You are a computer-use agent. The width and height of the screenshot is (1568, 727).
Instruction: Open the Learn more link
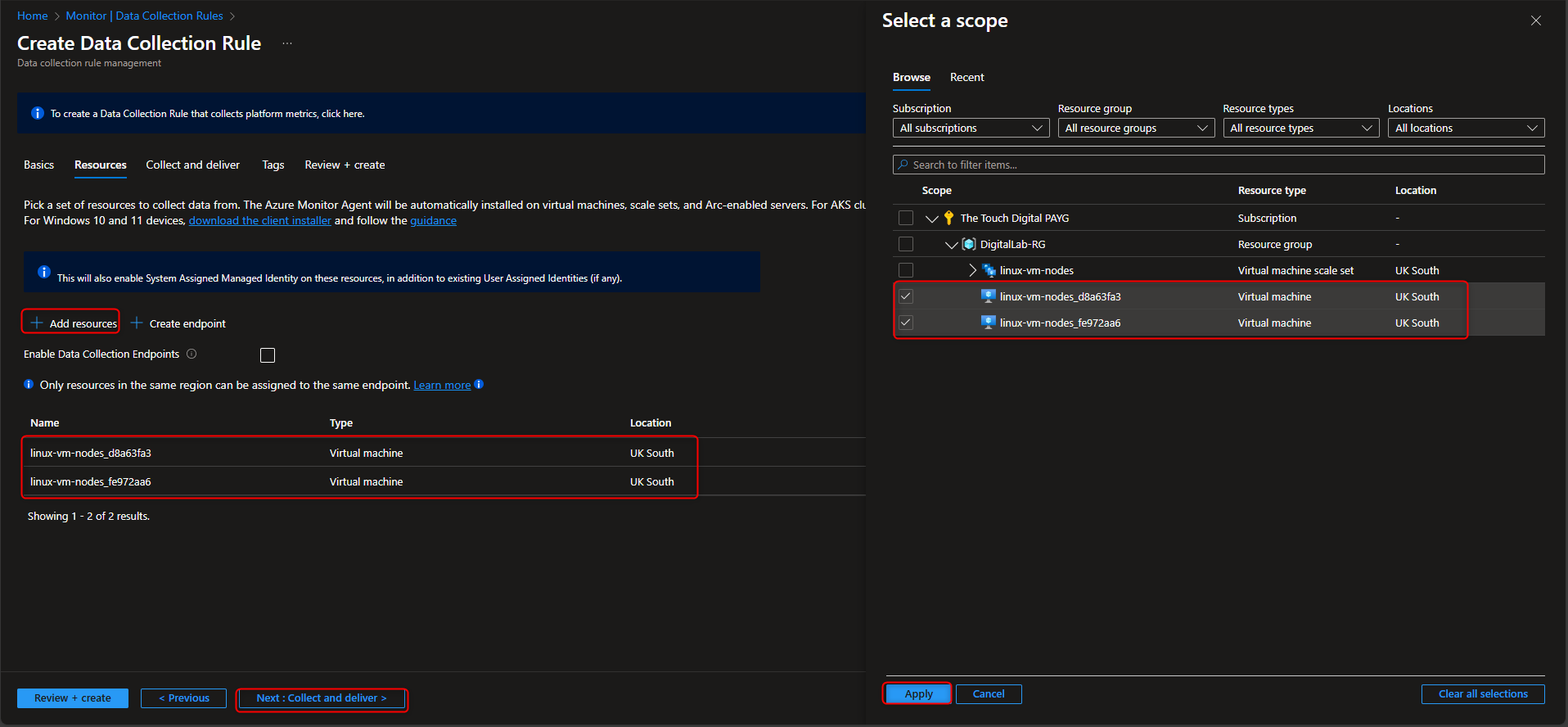click(x=442, y=385)
